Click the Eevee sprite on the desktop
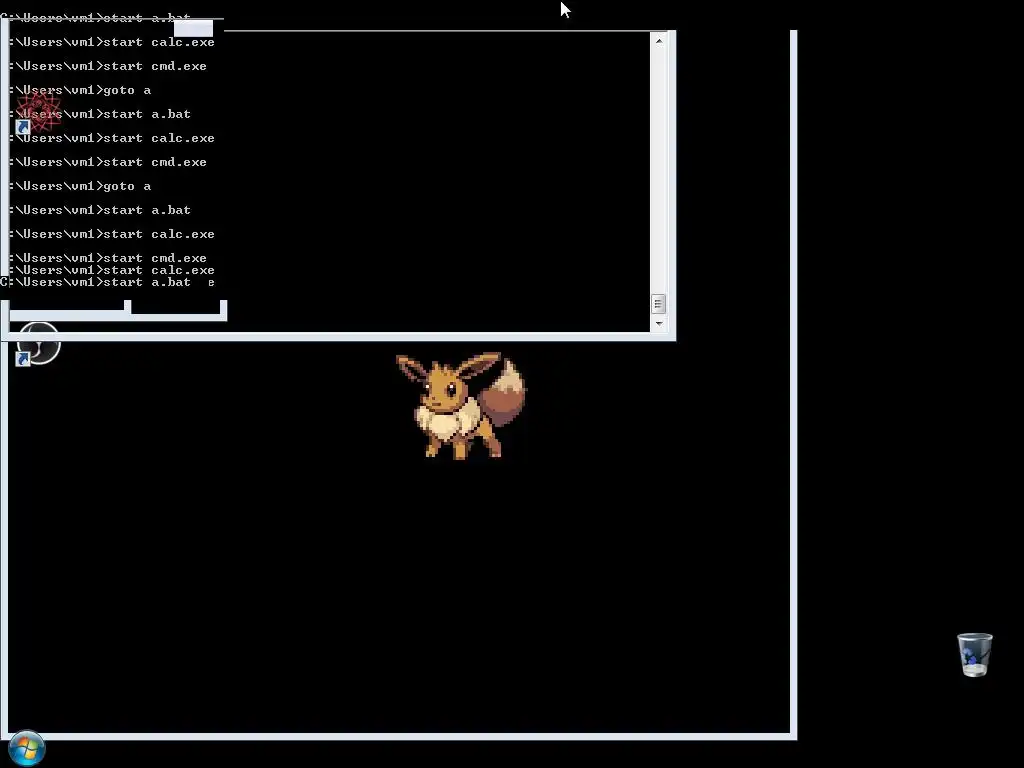 [461, 406]
